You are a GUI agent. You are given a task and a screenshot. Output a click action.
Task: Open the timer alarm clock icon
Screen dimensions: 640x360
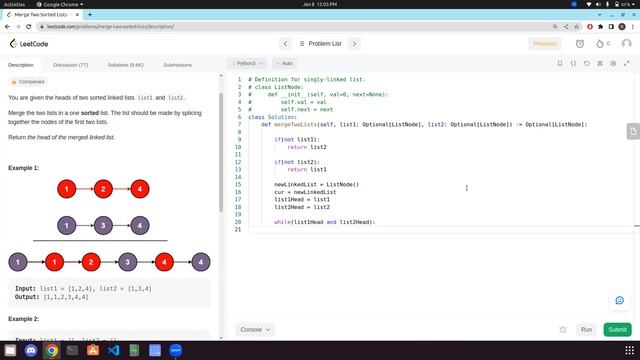point(580,44)
